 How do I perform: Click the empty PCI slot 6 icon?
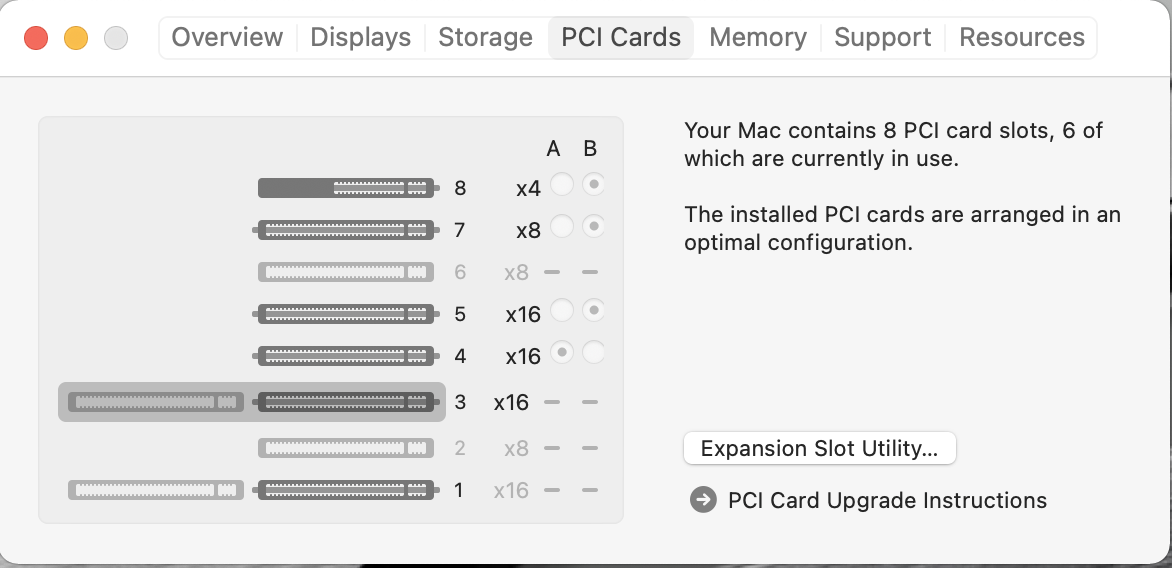click(346, 272)
